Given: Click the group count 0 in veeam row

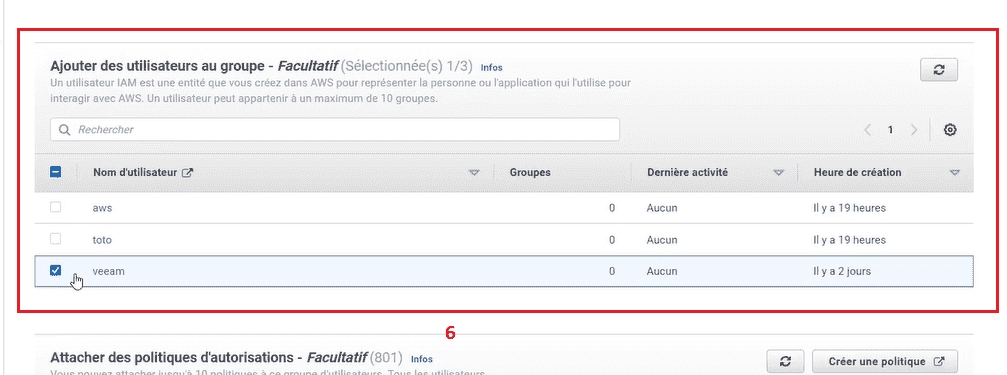Looking at the screenshot, I should point(612,271).
